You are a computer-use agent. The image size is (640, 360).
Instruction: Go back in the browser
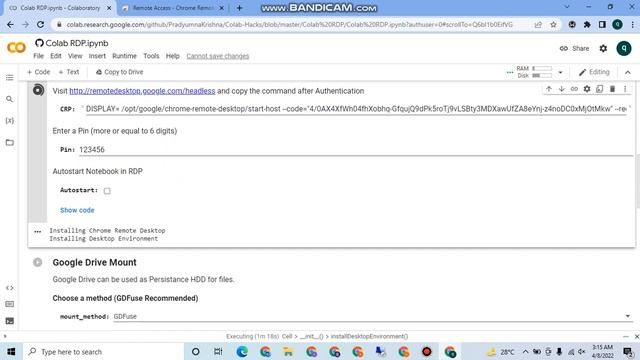[x=10, y=24]
